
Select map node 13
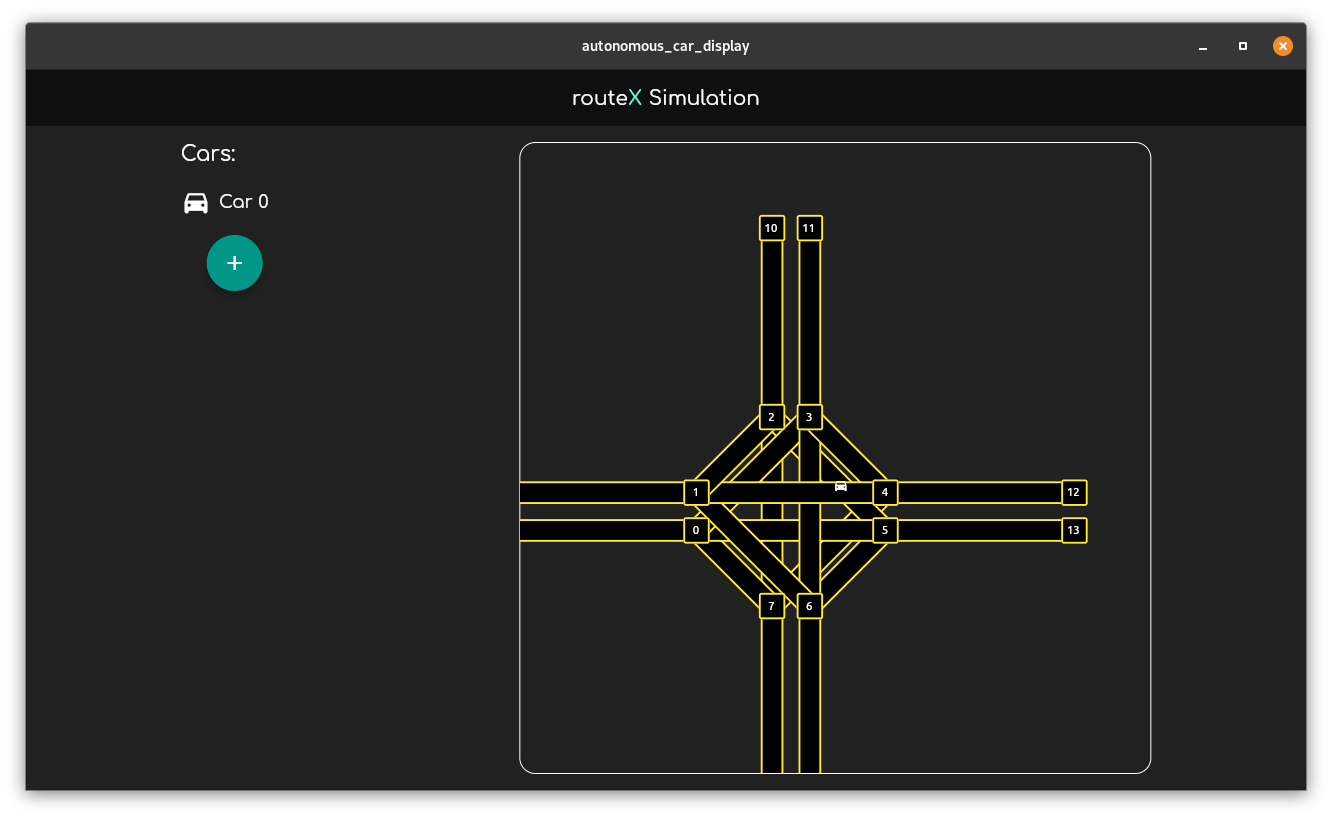click(1074, 530)
